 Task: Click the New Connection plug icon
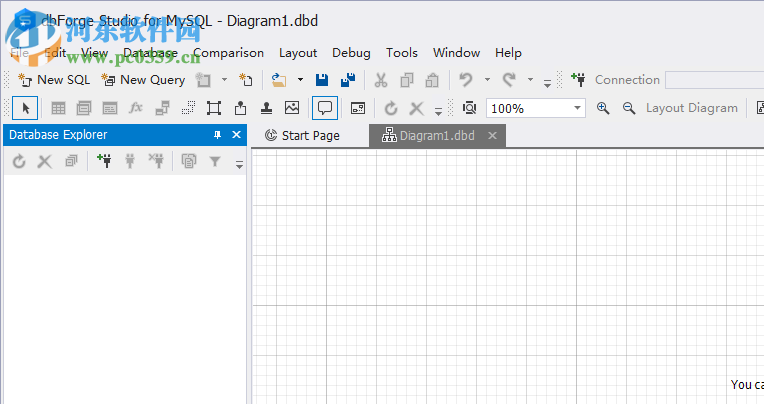pyautogui.click(x=578, y=80)
